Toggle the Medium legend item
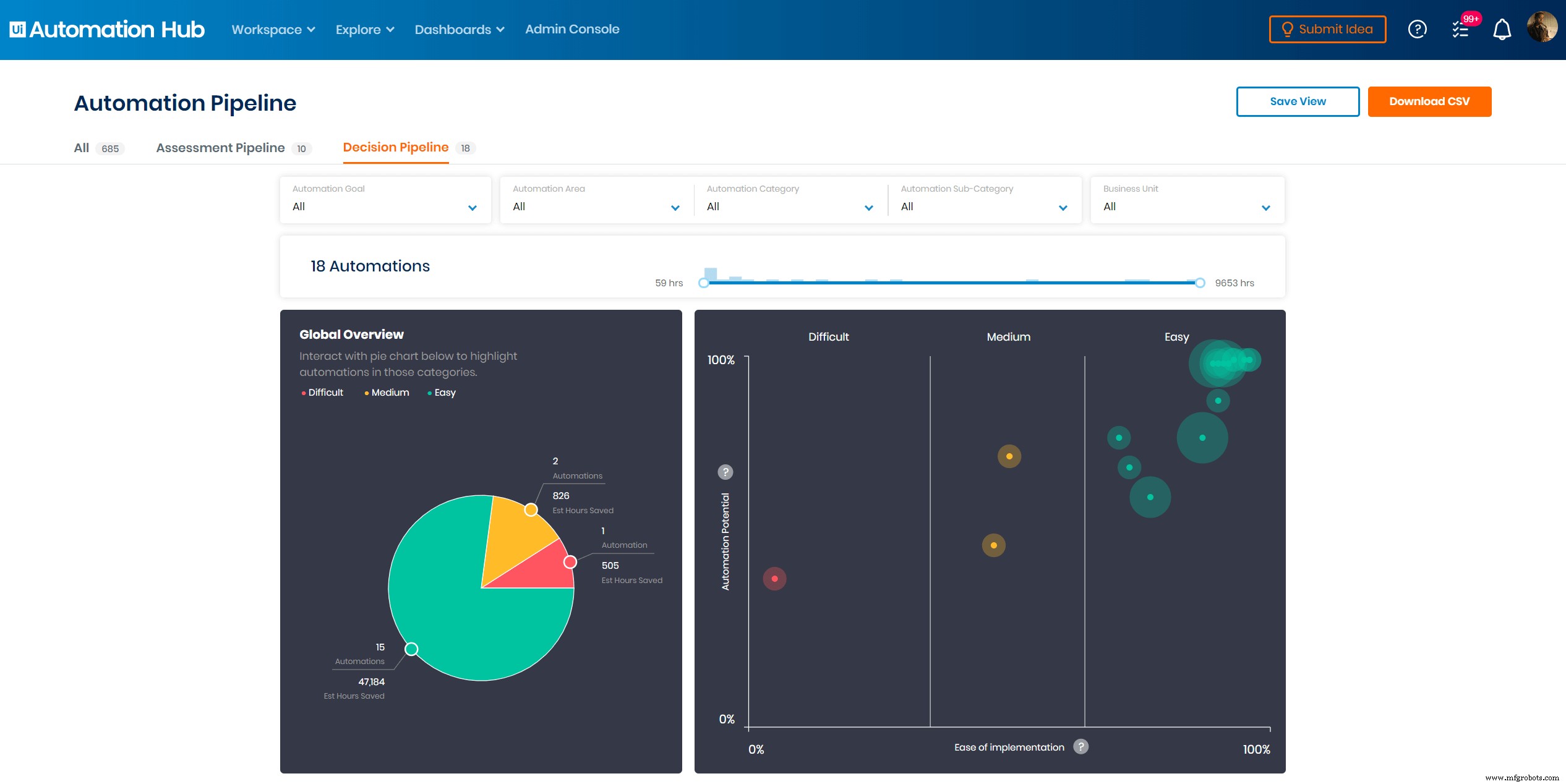Viewport: 1566px width, 784px height. (x=386, y=393)
